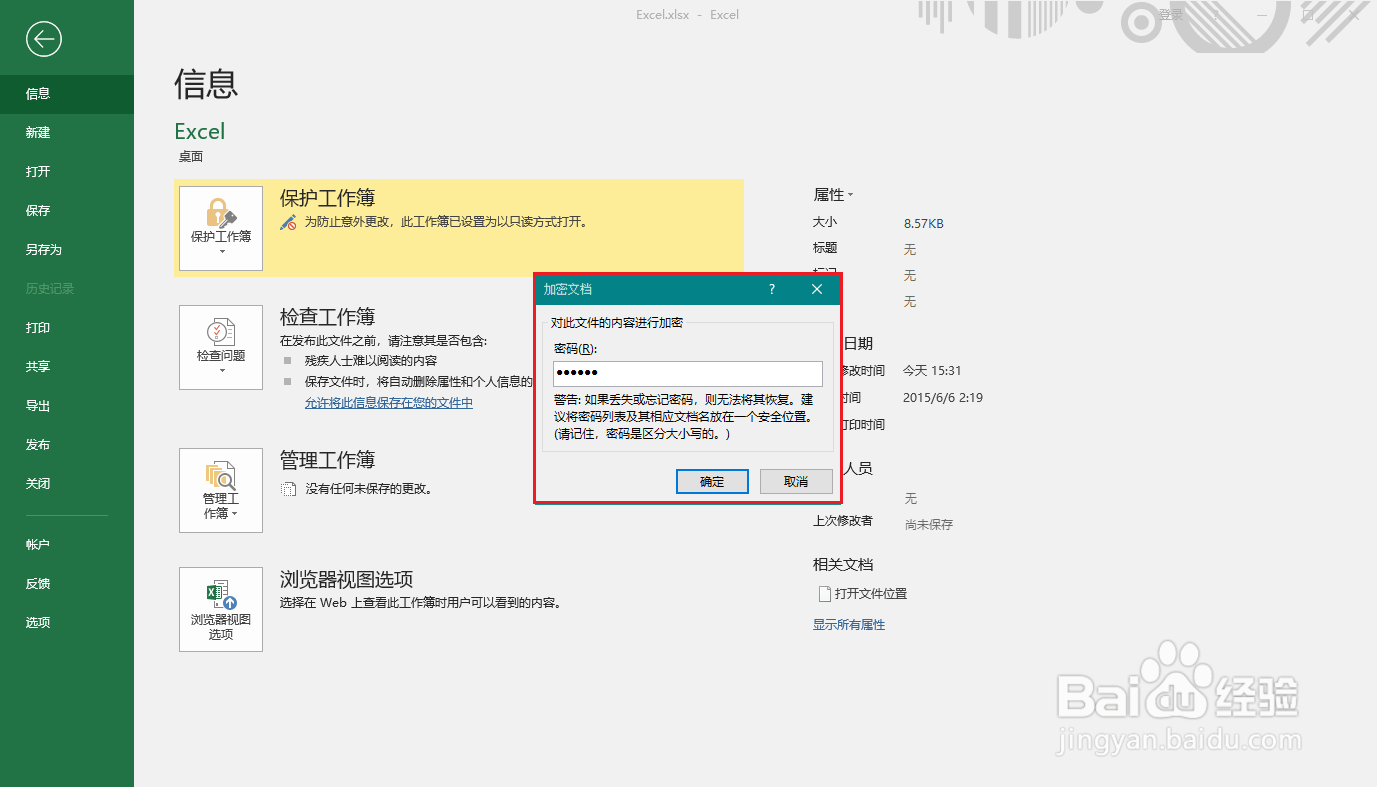Select 打印 in the sidebar

67,328
